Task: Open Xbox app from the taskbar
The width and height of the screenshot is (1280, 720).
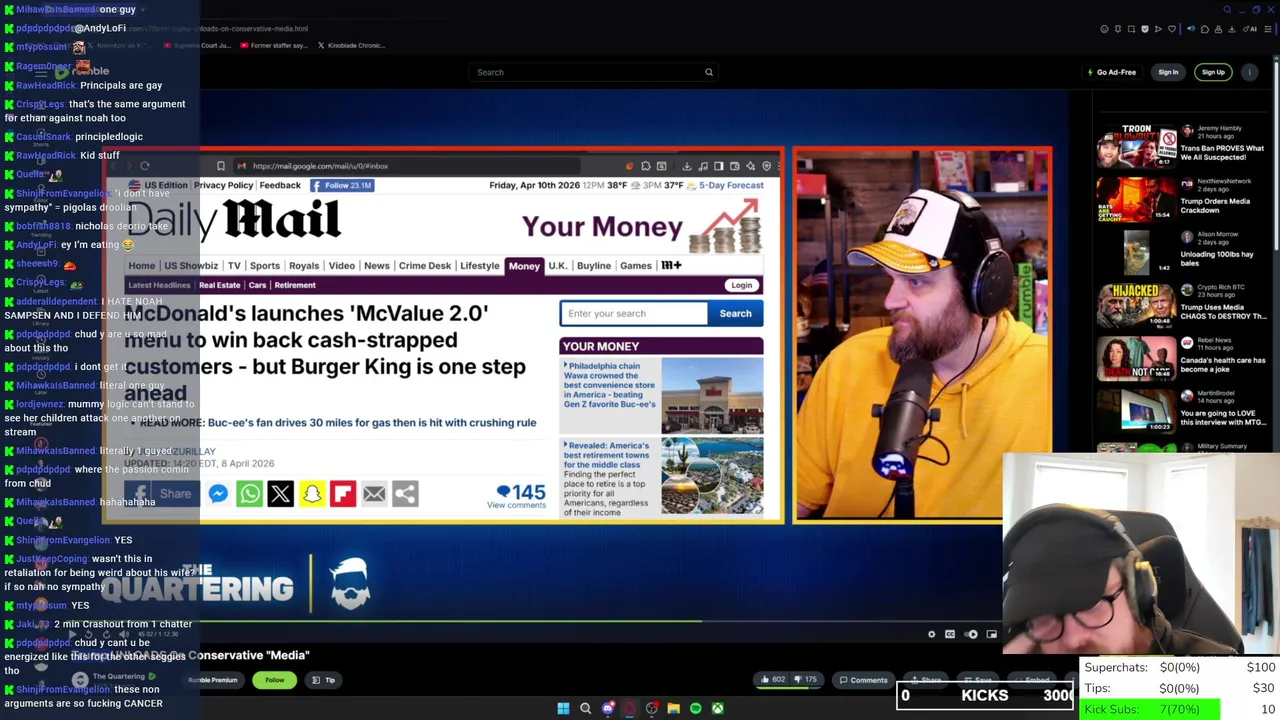Action: pyautogui.click(x=717, y=709)
